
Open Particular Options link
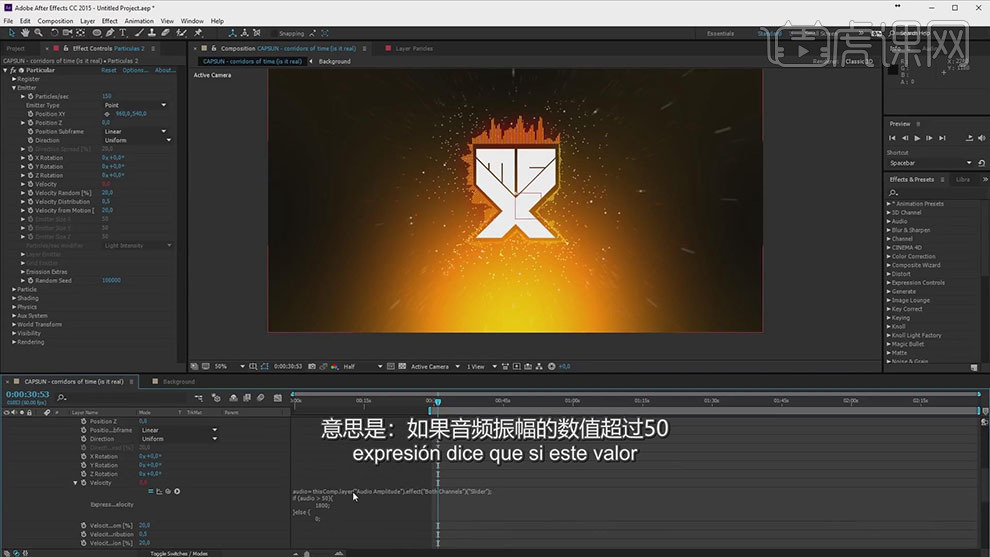(x=135, y=70)
